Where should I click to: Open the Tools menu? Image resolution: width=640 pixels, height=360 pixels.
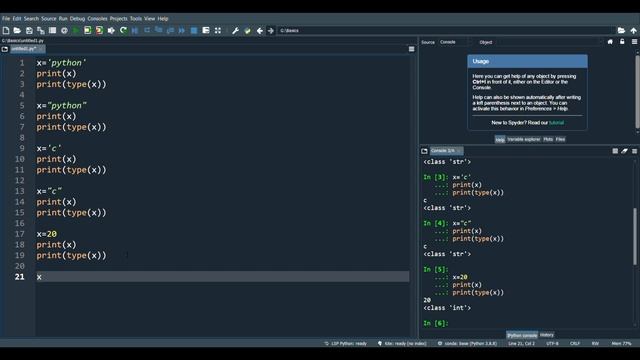point(136,19)
